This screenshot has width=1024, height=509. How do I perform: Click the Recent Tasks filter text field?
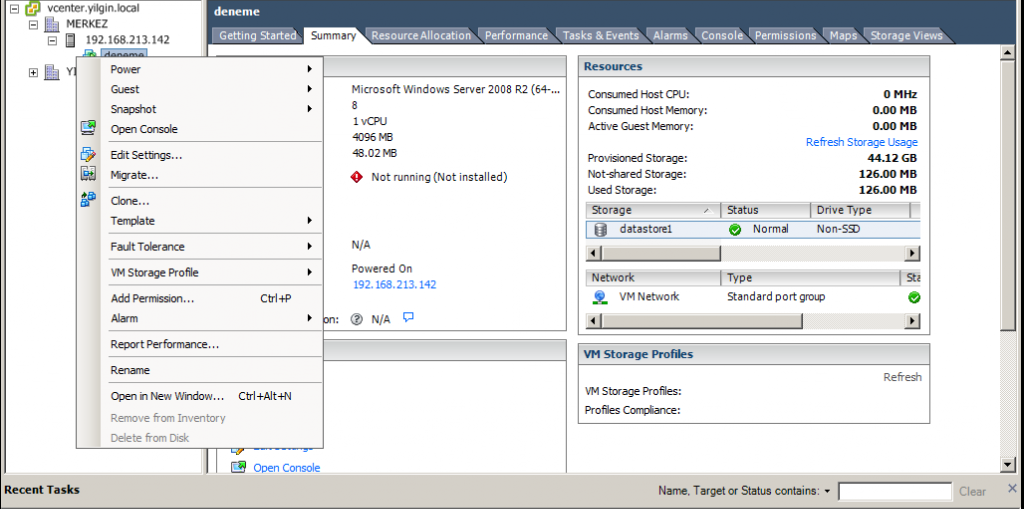[894, 492]
